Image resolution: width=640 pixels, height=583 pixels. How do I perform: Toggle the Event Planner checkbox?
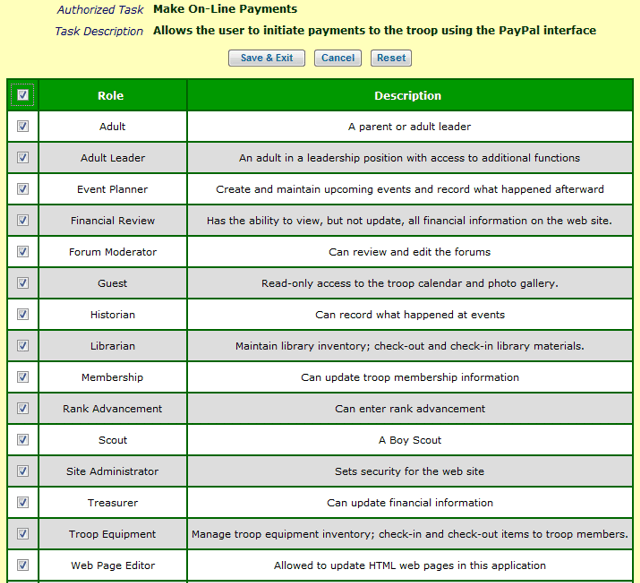pos(23,189)
